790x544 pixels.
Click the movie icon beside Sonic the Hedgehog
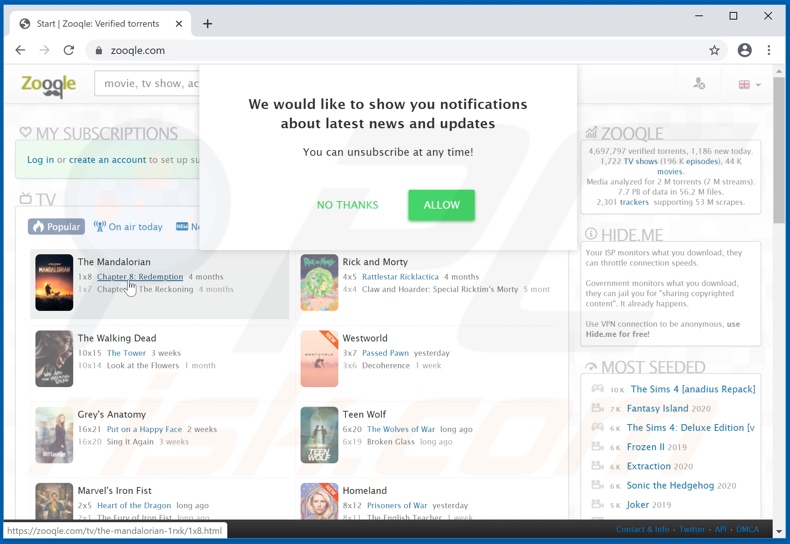coord(598,485)
